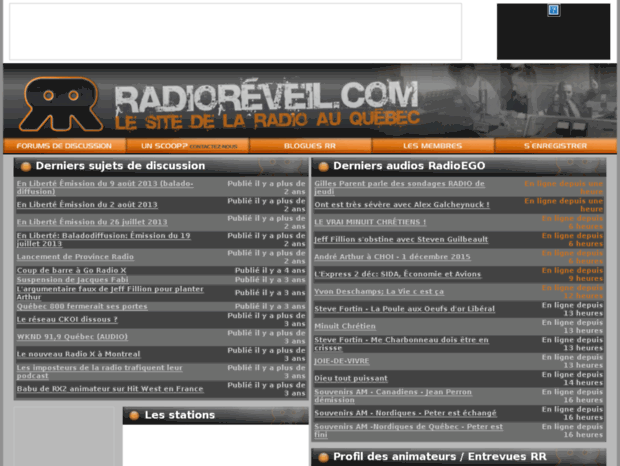Image resolution: width=620 pixels, height=466 pixels.
Task: Open Ont est très sévère avec Alex Galcheynuck
Action: coord(402,205)
